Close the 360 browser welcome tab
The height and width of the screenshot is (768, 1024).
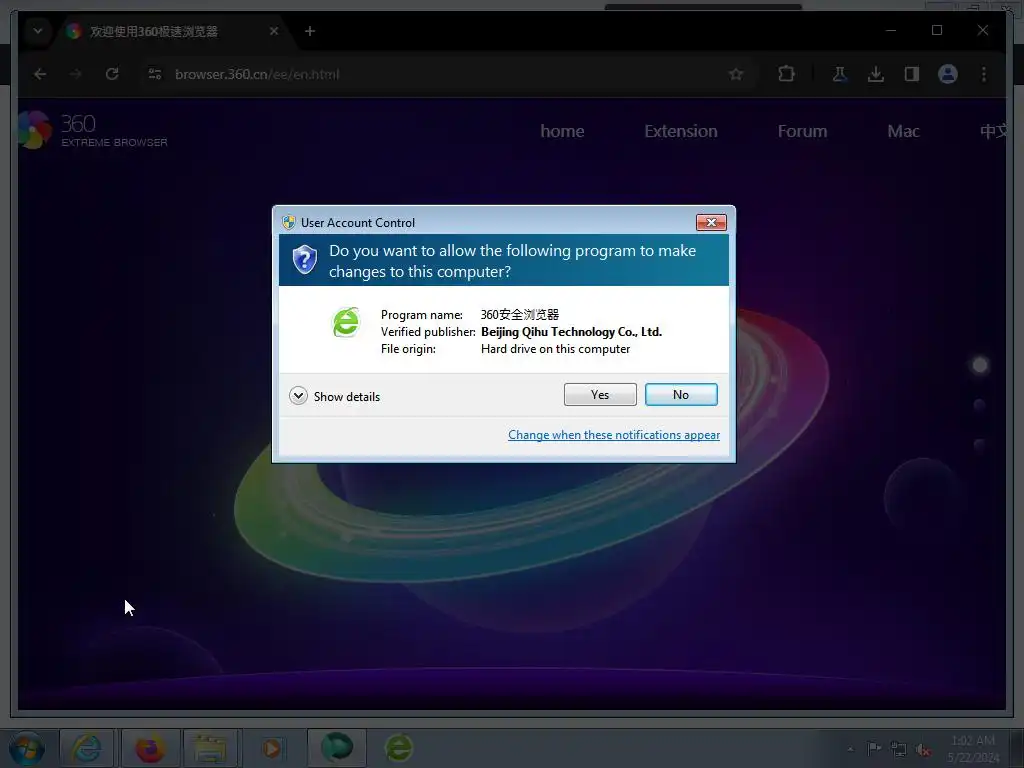274,31
